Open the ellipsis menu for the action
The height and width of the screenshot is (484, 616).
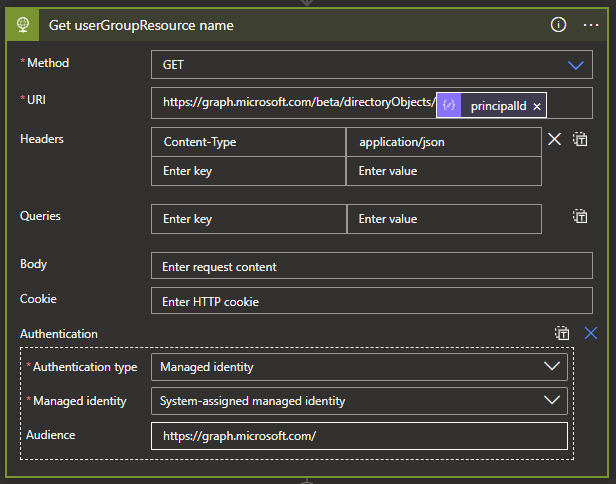(590, 24)
